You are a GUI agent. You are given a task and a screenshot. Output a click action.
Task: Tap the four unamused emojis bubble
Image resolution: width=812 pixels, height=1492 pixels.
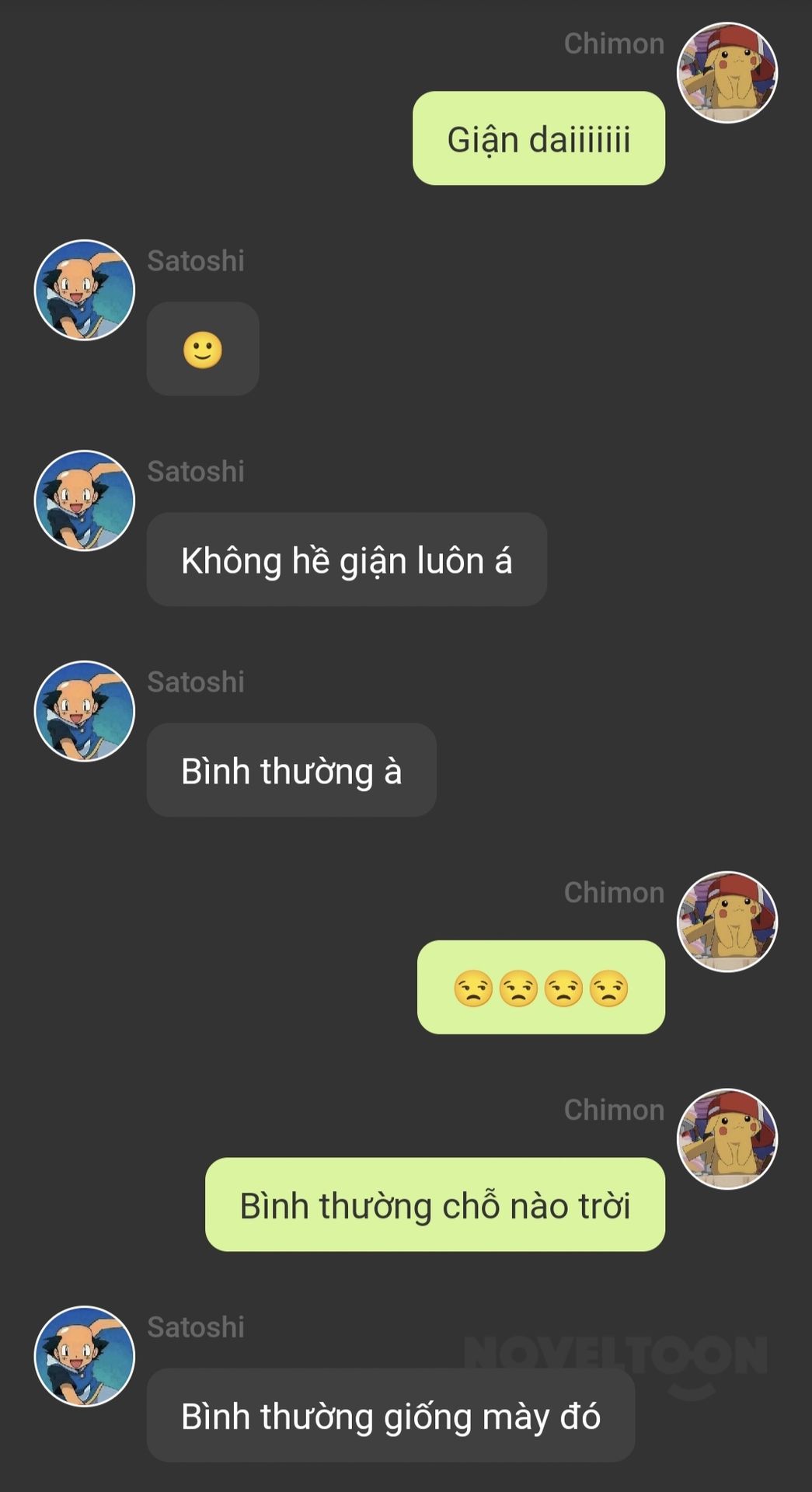click(x=541, y=987)
